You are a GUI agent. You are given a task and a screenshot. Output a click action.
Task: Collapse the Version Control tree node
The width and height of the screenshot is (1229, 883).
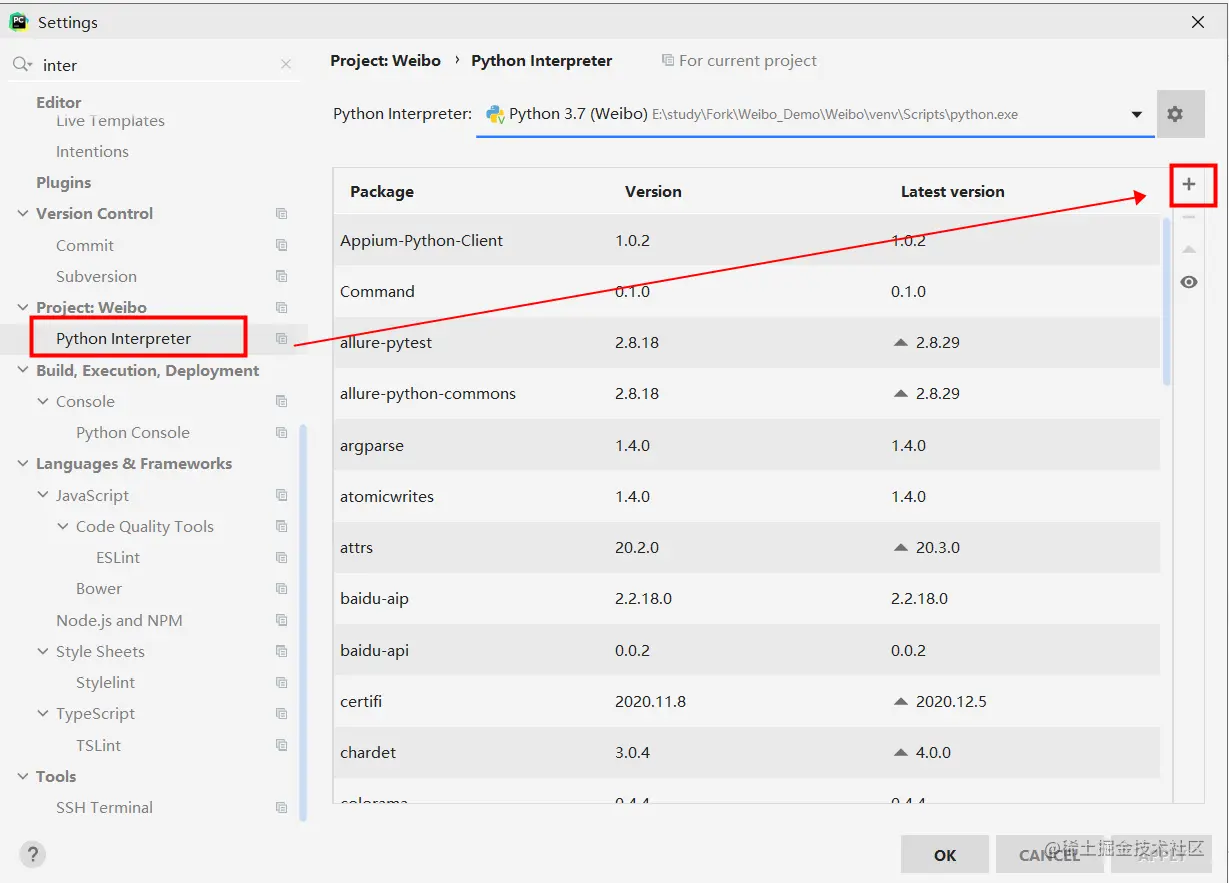coord(23,214)
